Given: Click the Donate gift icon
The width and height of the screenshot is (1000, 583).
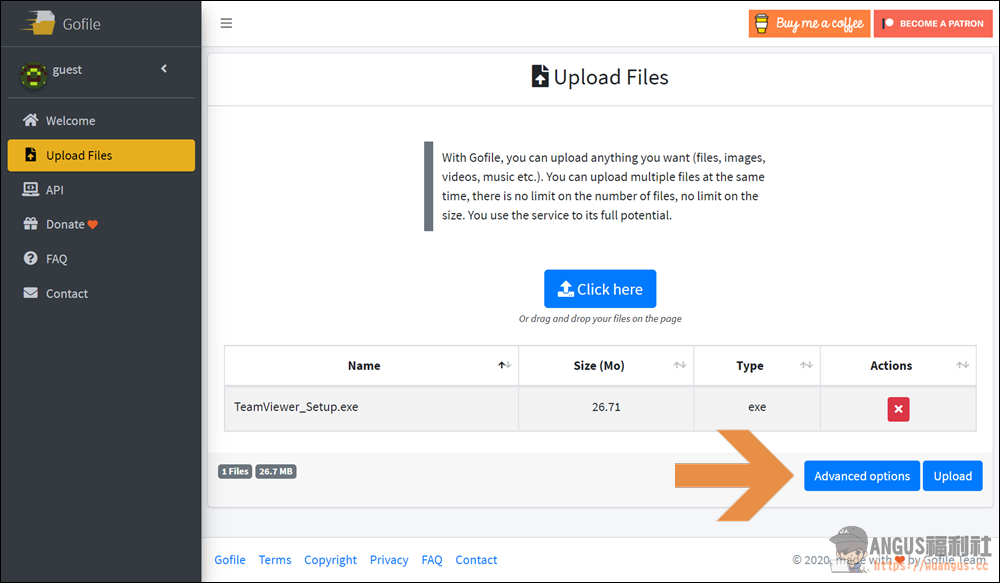Looking at the screenshot, I should (30, 224).
